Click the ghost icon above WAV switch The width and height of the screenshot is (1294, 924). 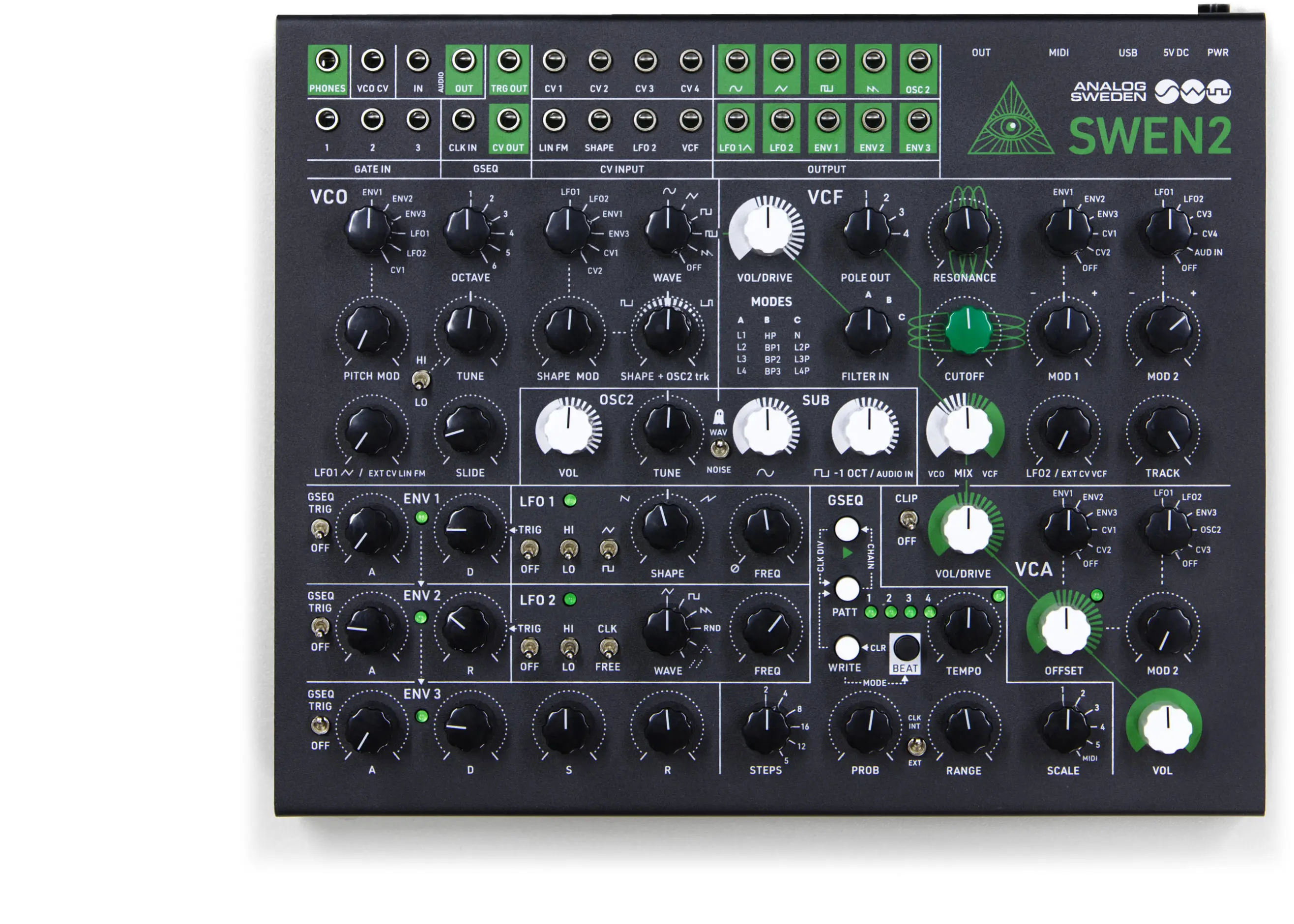[719, 416]
